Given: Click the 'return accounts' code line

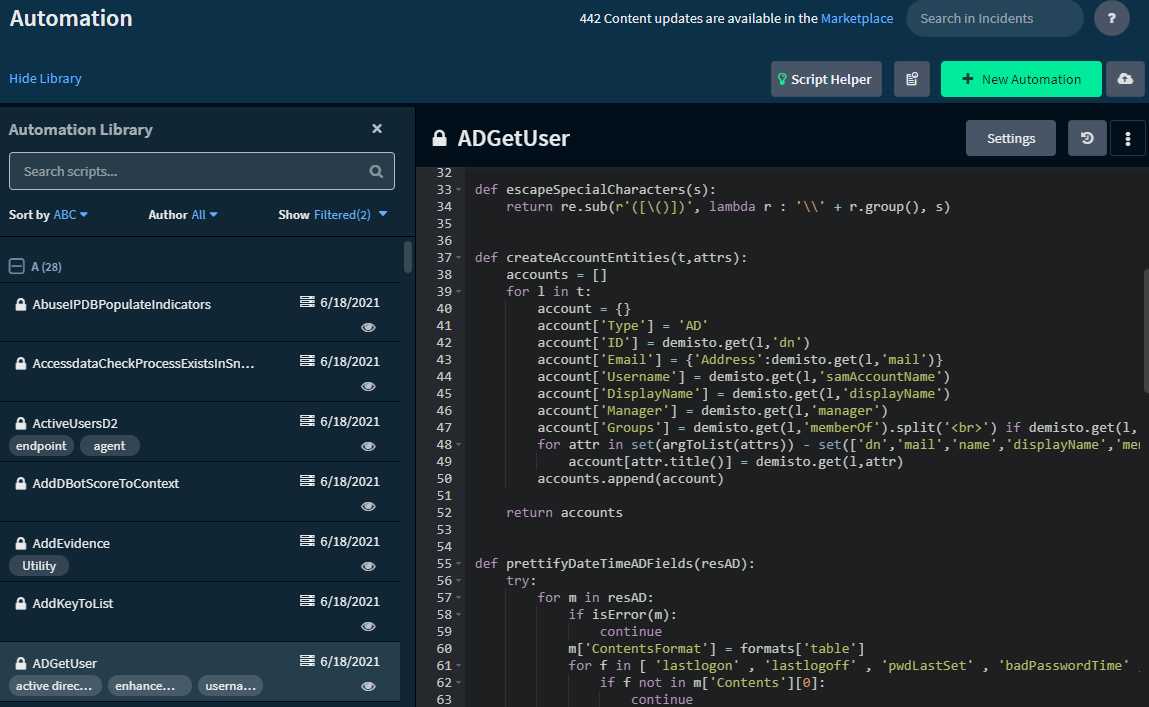Looking at the screenshot, I should 564,513.
